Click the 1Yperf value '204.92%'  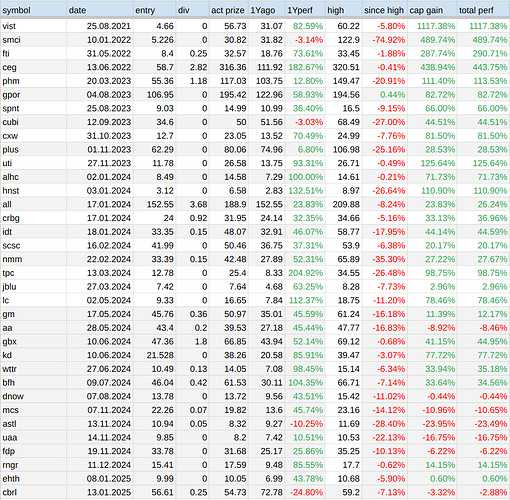(x=306, y=273)
